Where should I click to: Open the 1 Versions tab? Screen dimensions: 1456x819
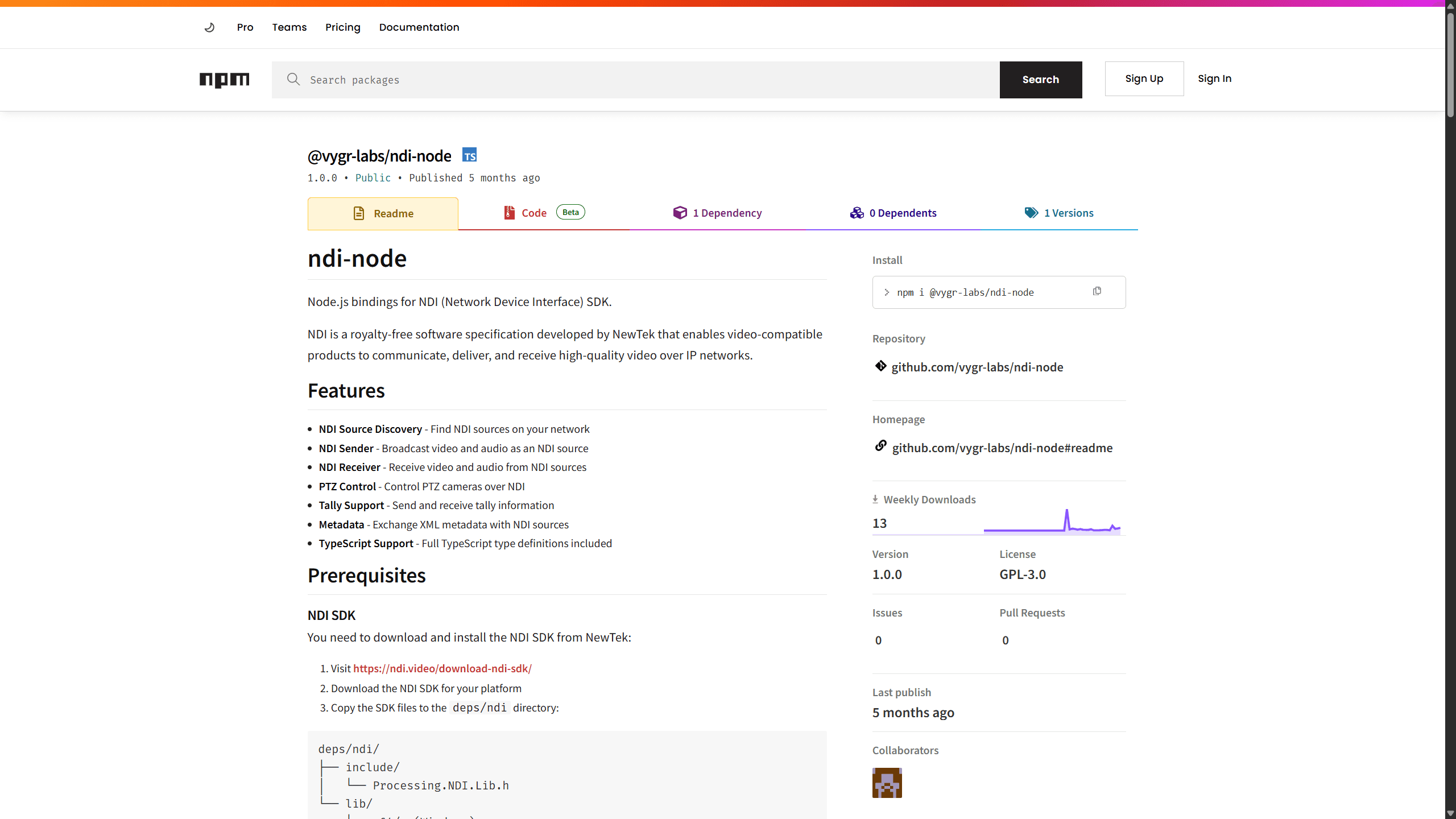click(x=1059, y=213)
